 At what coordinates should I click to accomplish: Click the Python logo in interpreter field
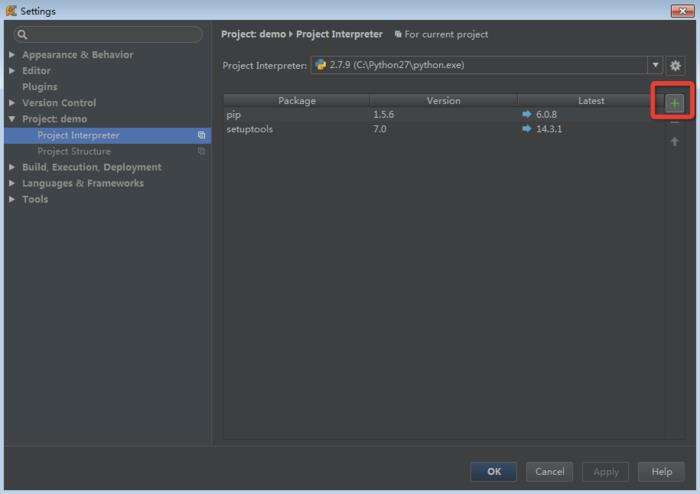pyautogui.click(x=321, y=65)
